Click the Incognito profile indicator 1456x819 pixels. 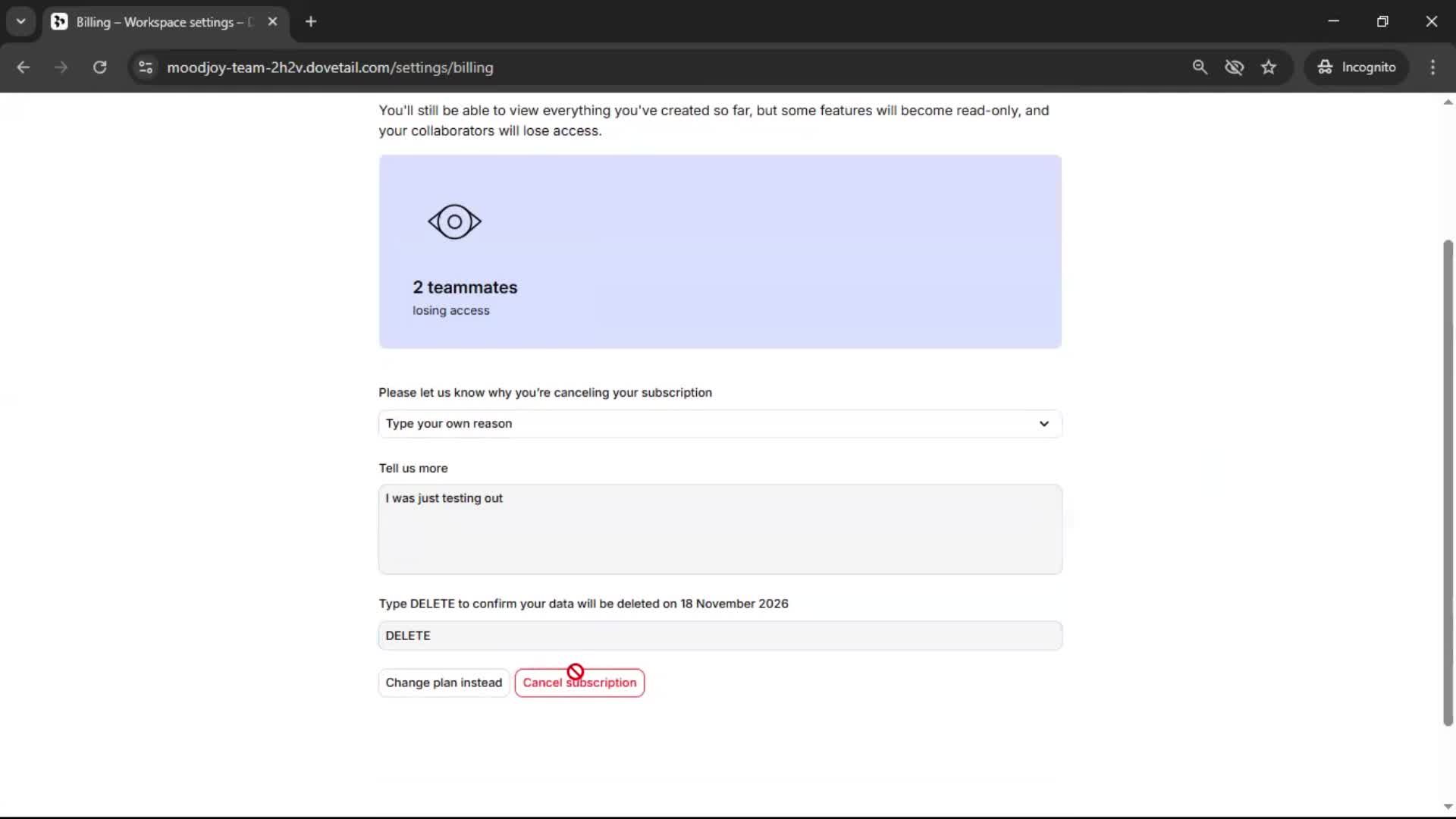point(1357,67)
